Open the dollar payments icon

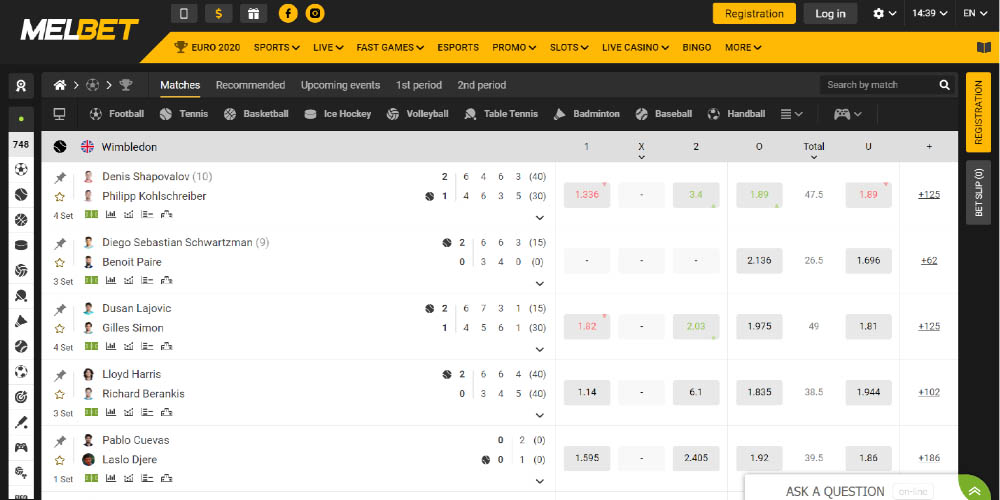tap(219, 14)
